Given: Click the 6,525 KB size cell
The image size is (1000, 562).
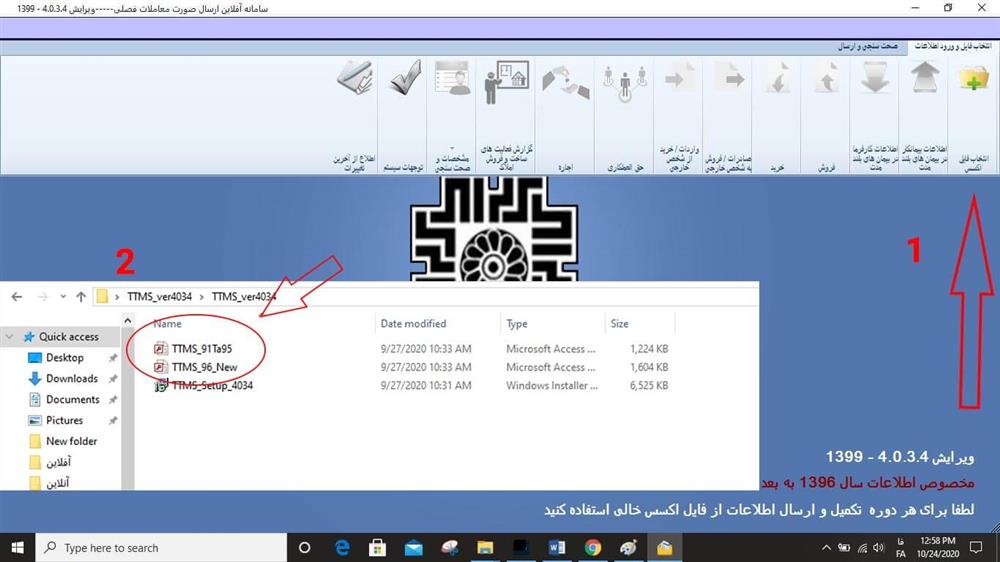Looking at the screenshot, I should [x=649, y=385].
